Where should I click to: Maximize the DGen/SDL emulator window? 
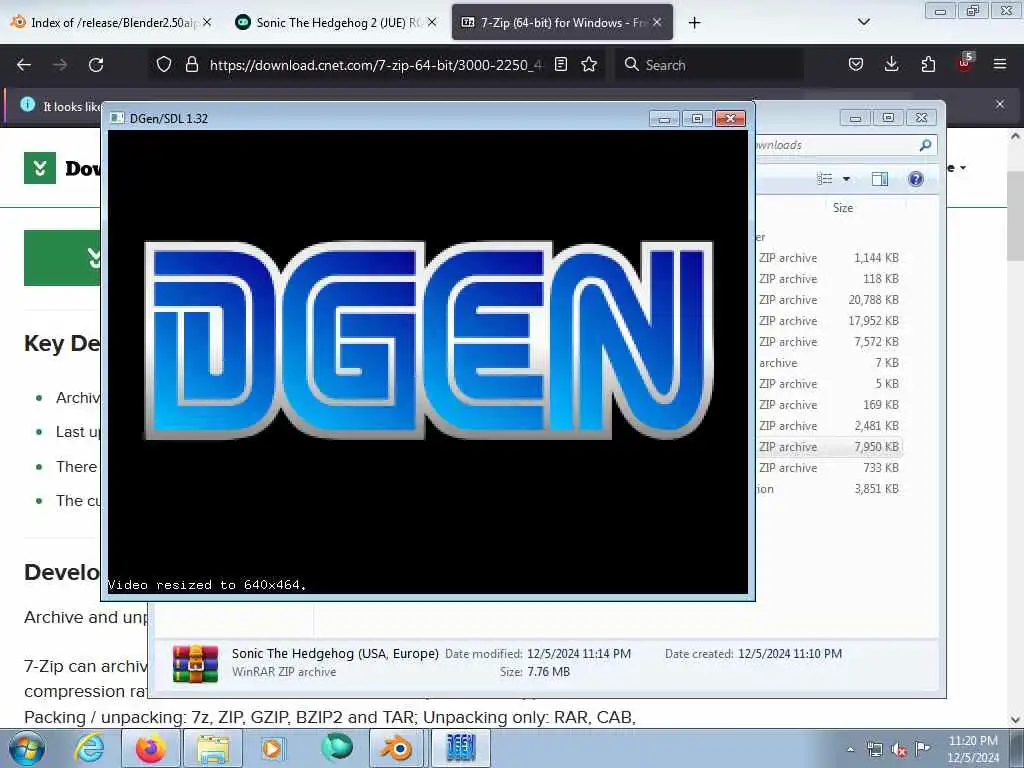click(697, 118)
